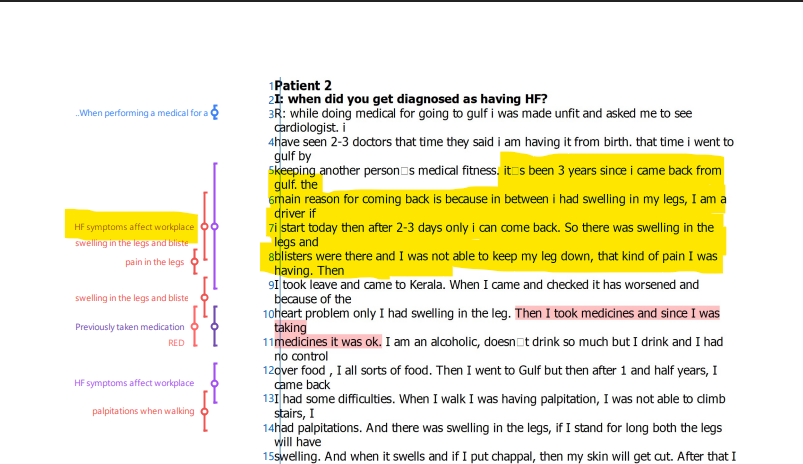Open the "Previously taken medication" code label

(x=129, y=327)
